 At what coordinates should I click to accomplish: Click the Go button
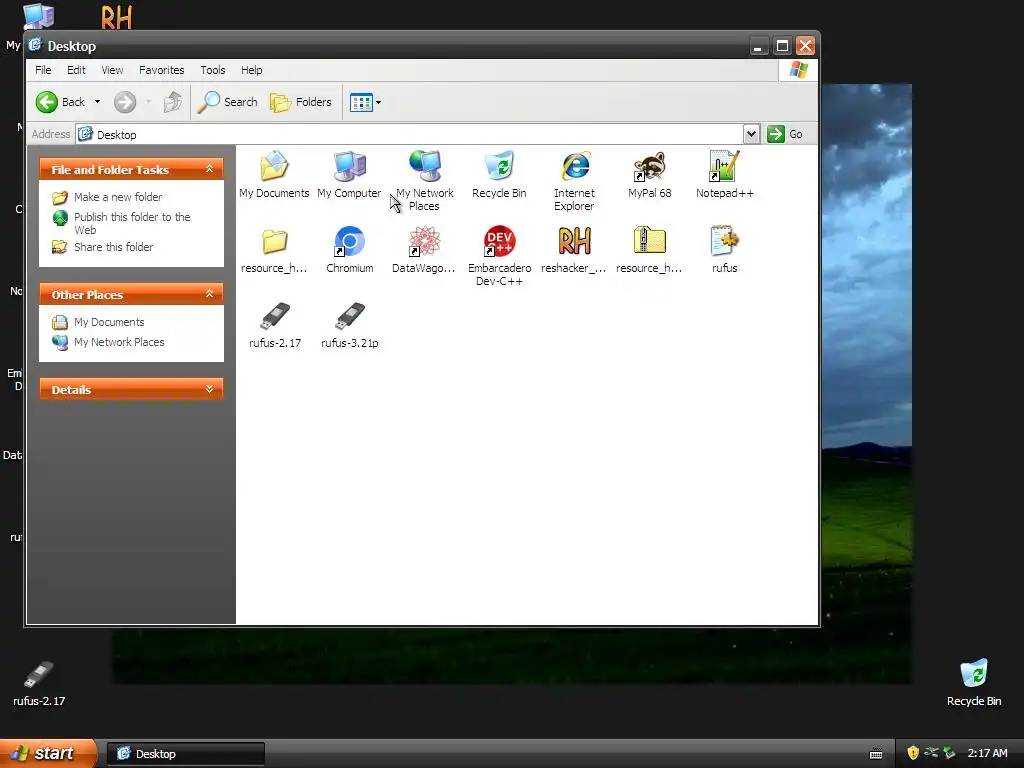(x=785, y=134)
